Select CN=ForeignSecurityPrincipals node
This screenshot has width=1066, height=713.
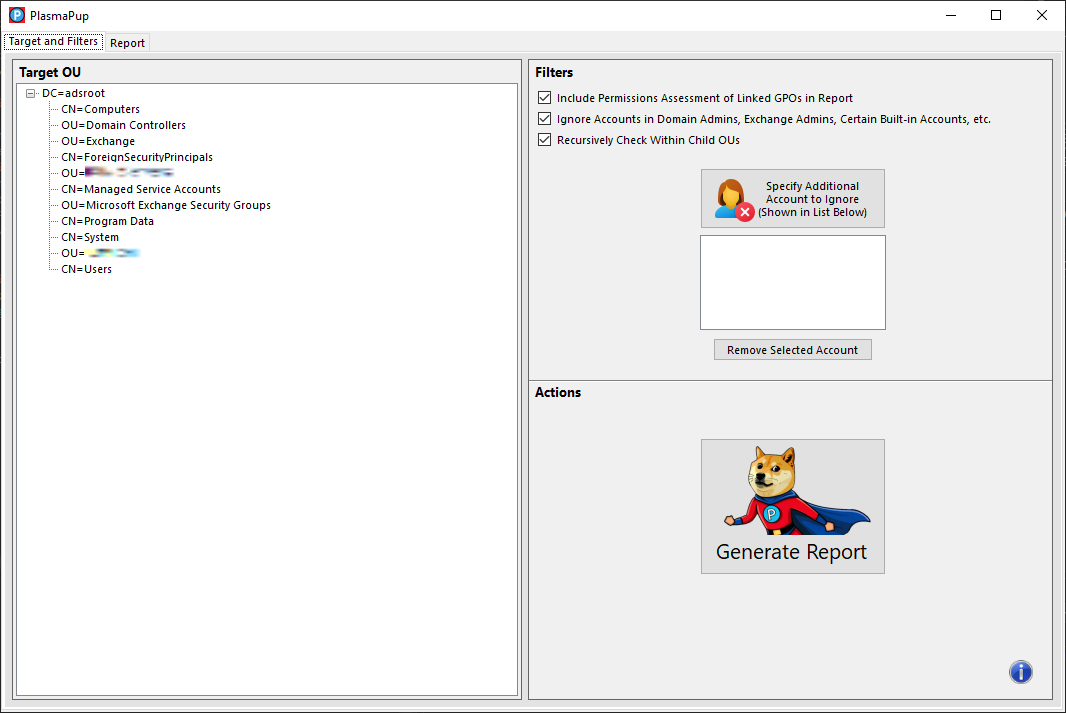click(137, 157)
